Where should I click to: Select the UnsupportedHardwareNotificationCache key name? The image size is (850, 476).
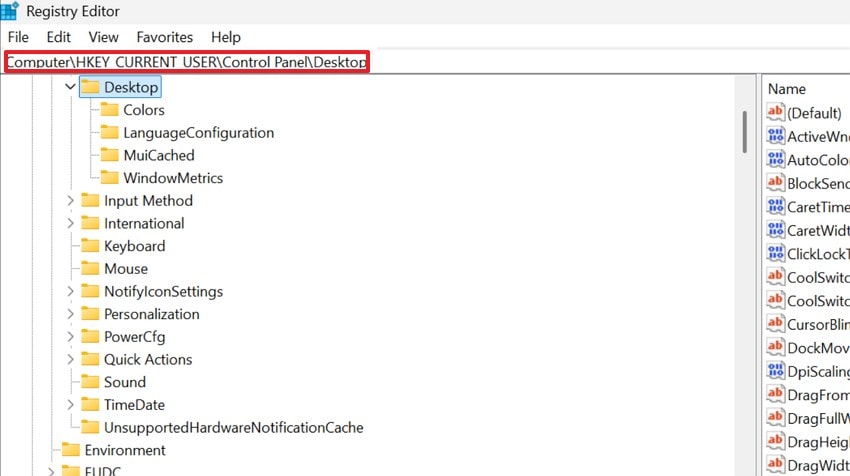[234, 428]
